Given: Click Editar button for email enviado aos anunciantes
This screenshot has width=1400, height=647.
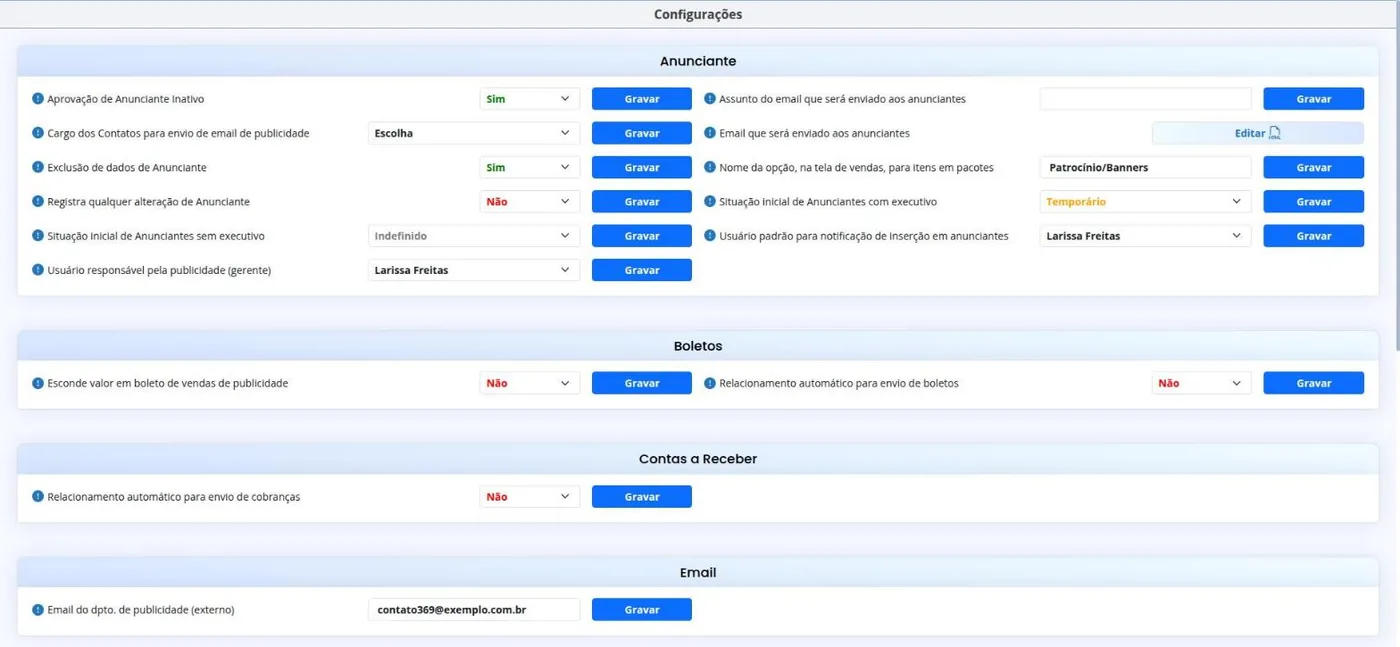Looking at the screenshot, I should tap(1258, 133).
